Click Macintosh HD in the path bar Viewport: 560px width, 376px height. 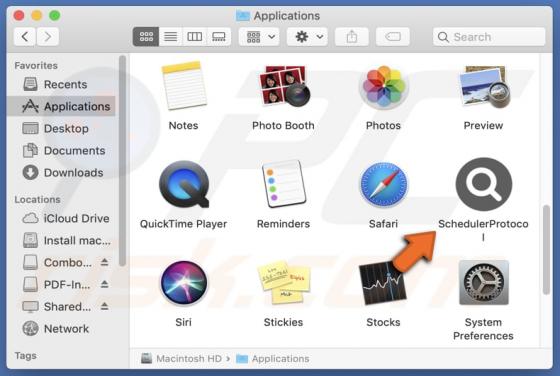[x=181, y=358]
